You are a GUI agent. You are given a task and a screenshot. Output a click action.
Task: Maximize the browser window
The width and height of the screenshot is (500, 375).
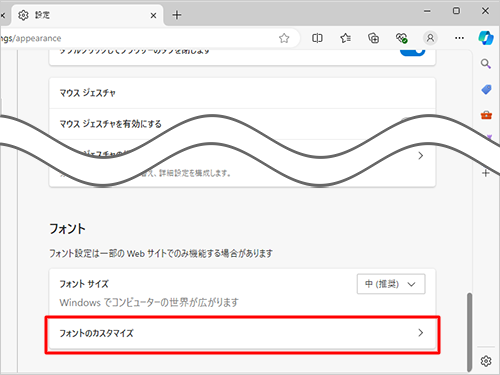pos(456,11)
